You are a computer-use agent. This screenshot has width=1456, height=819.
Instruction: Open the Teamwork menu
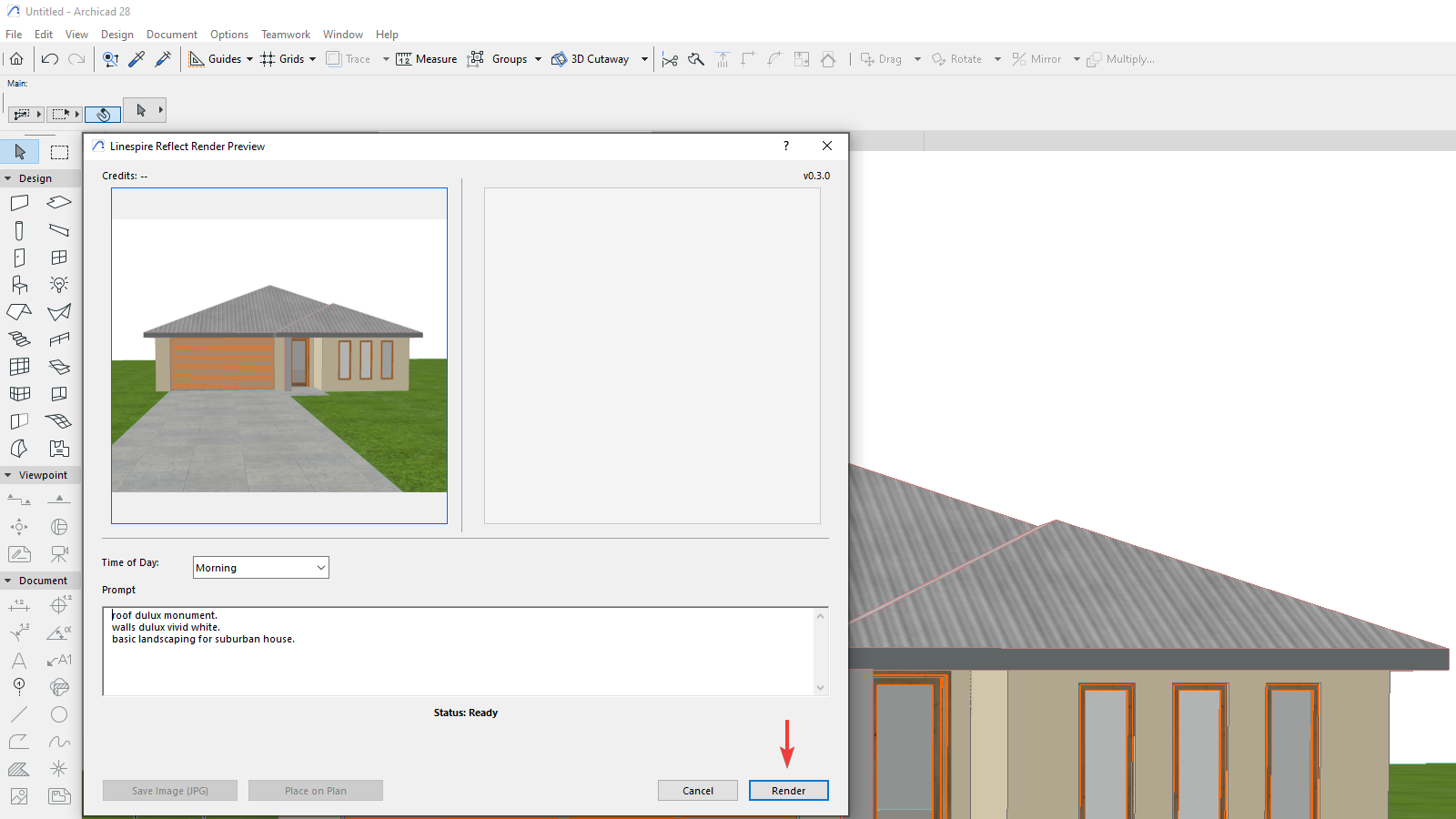click(x=286, y=35)
